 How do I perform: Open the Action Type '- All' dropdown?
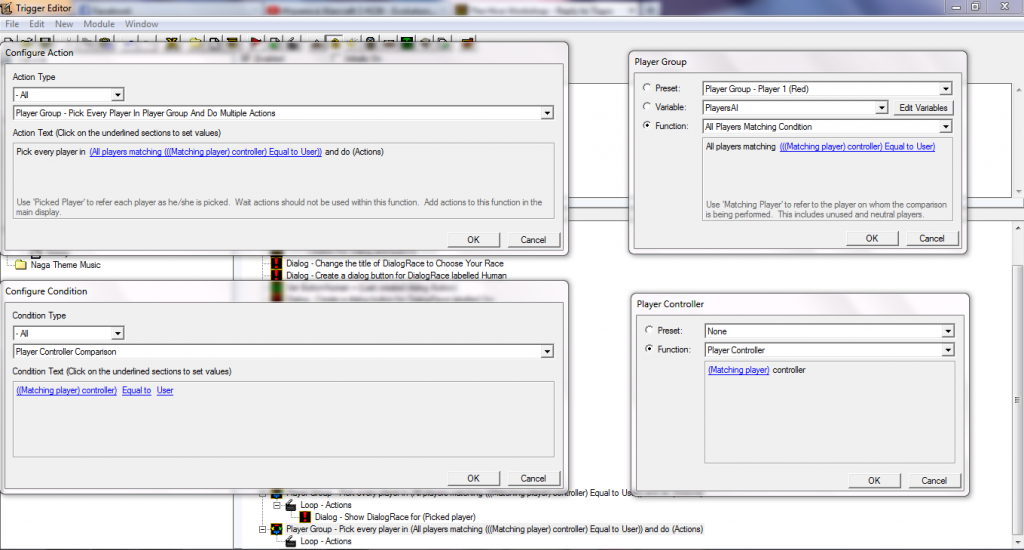(x=118, y=95)
